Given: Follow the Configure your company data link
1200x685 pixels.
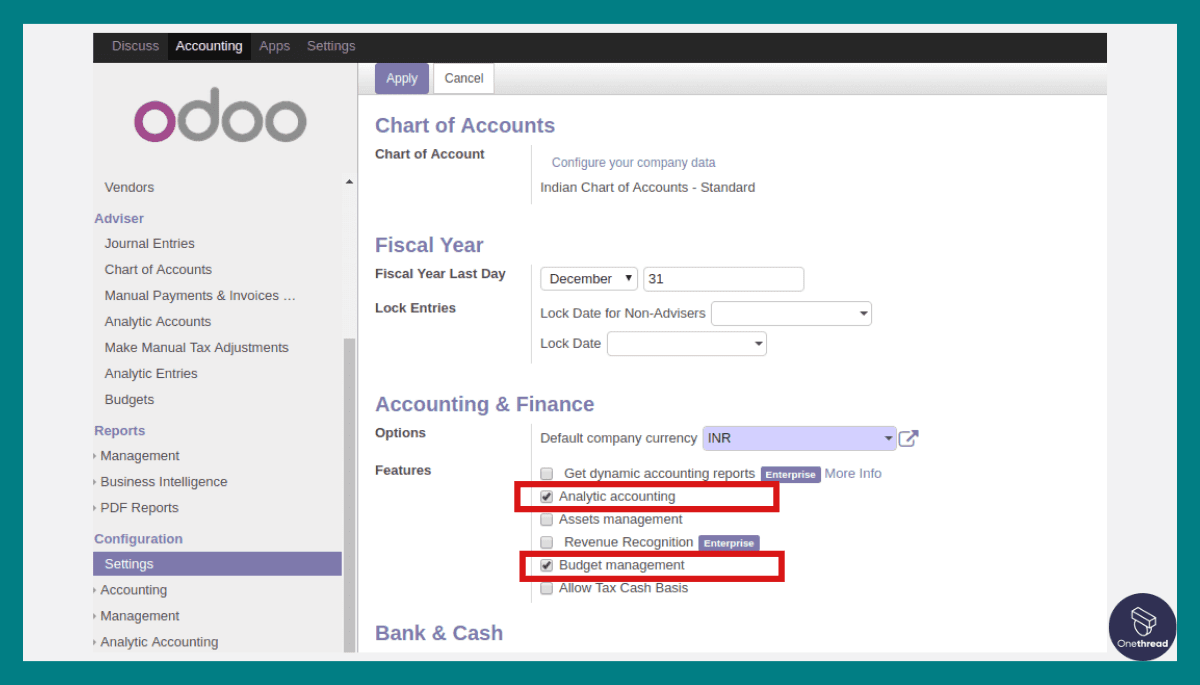Looking at the screenshot, I should point(633,161).
